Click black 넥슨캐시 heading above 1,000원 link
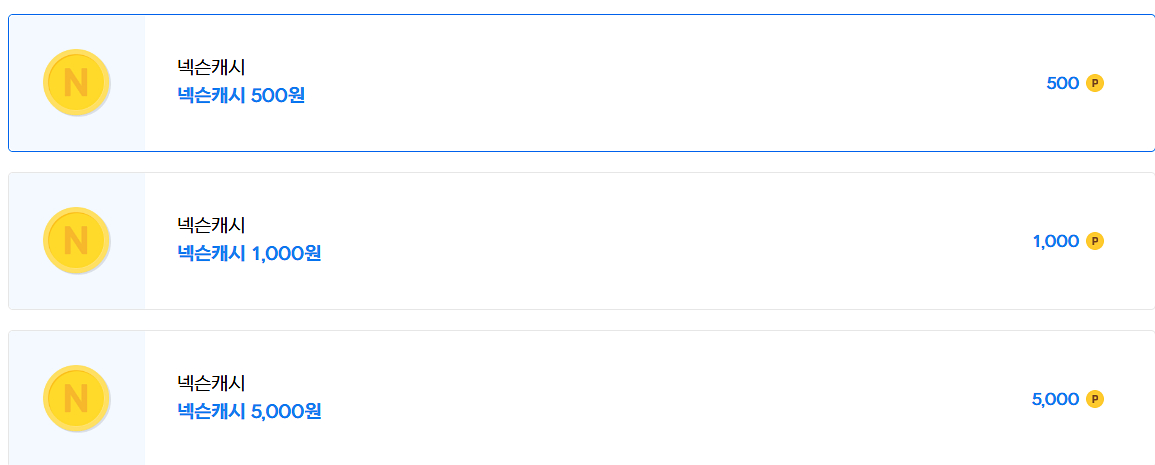The height and width of the screenshot is (465, 1155). click(x=211, y=225)
